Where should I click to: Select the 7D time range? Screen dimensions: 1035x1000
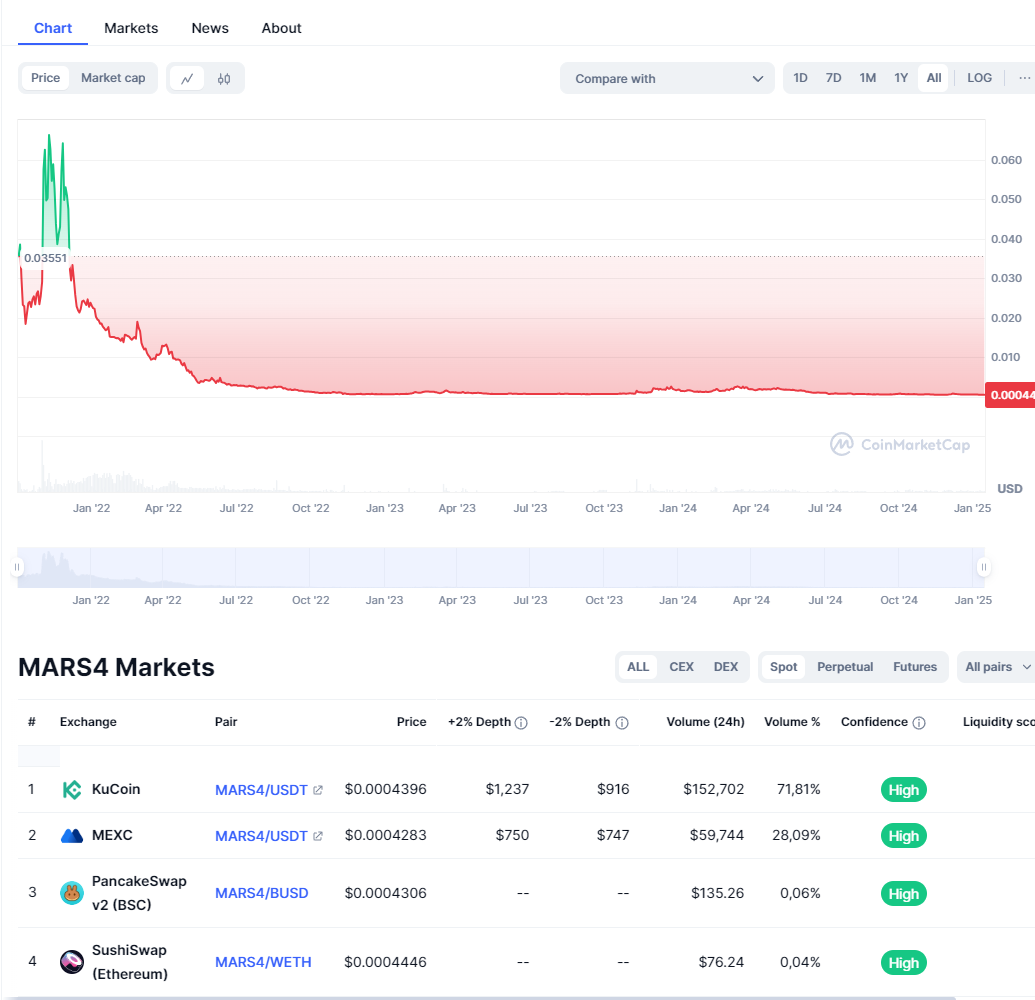tap(834, 78)
